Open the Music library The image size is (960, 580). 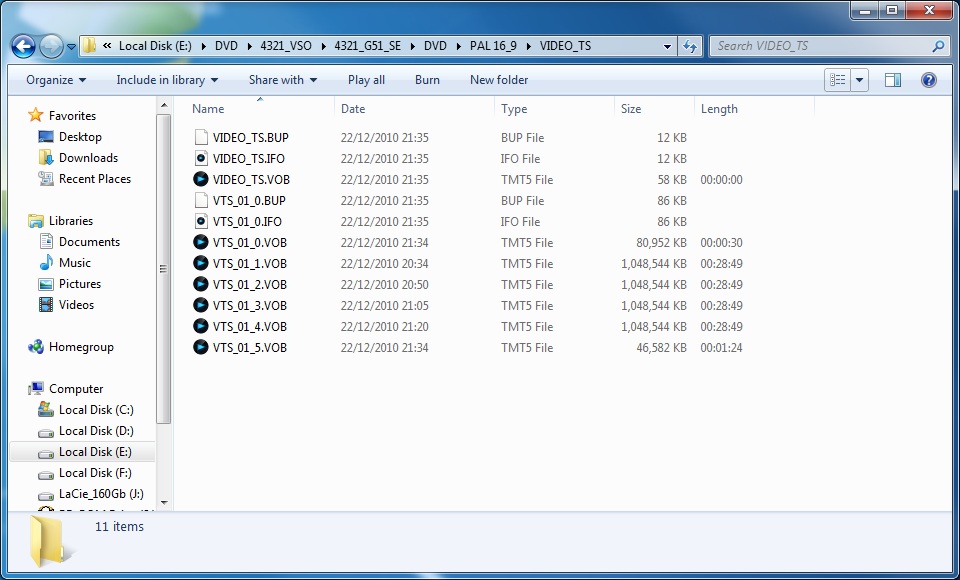pyautogui.click(x=75, y=263)
